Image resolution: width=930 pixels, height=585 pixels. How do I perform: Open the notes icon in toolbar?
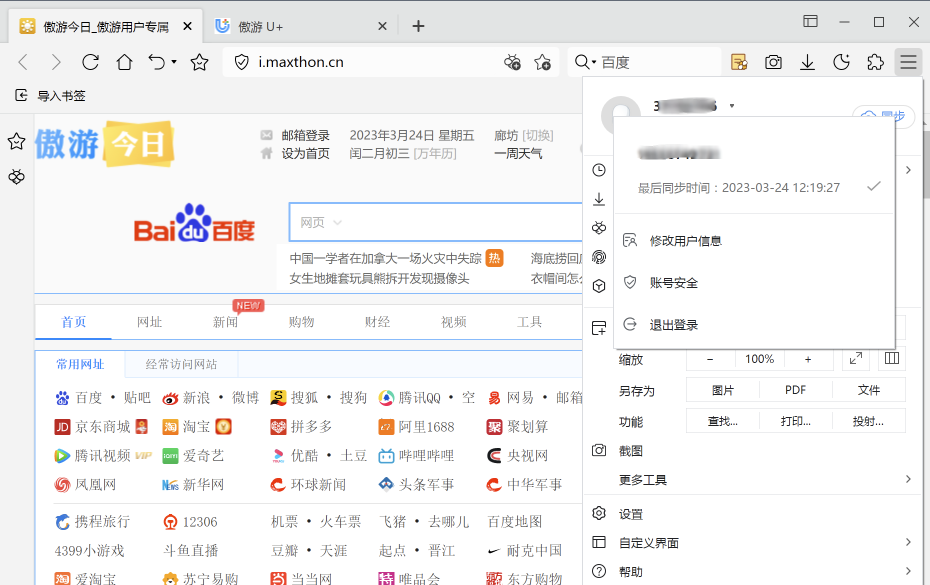(739, 62)
